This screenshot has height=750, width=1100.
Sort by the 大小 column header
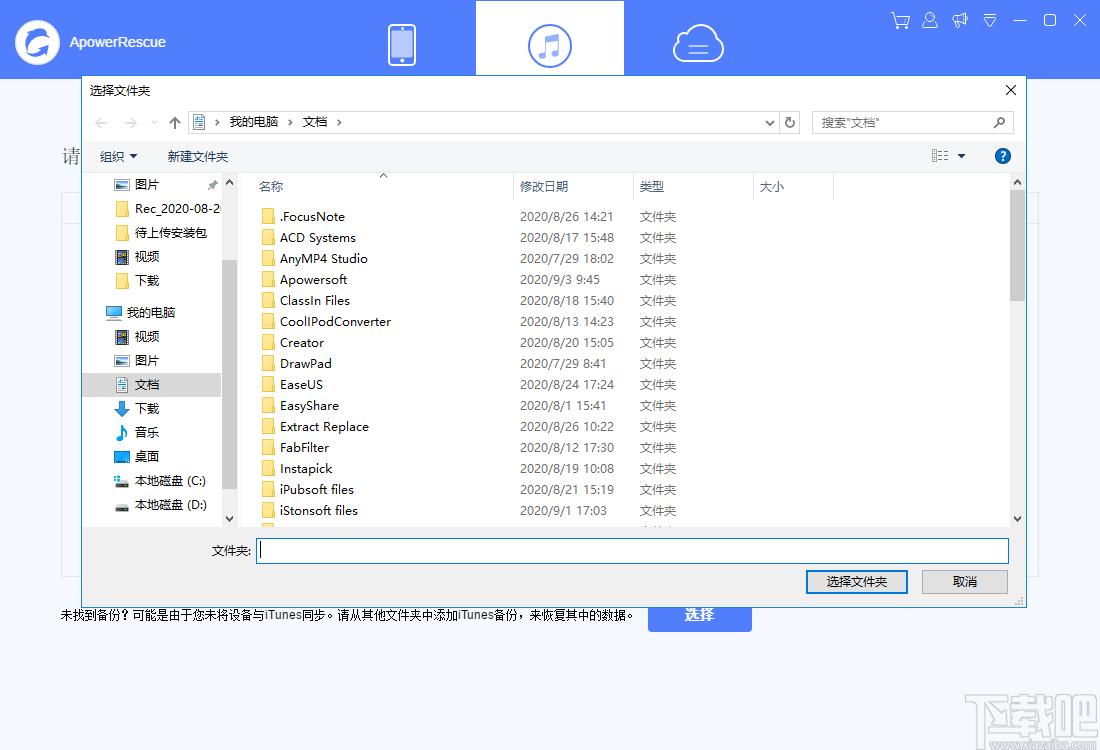[772, 187]
